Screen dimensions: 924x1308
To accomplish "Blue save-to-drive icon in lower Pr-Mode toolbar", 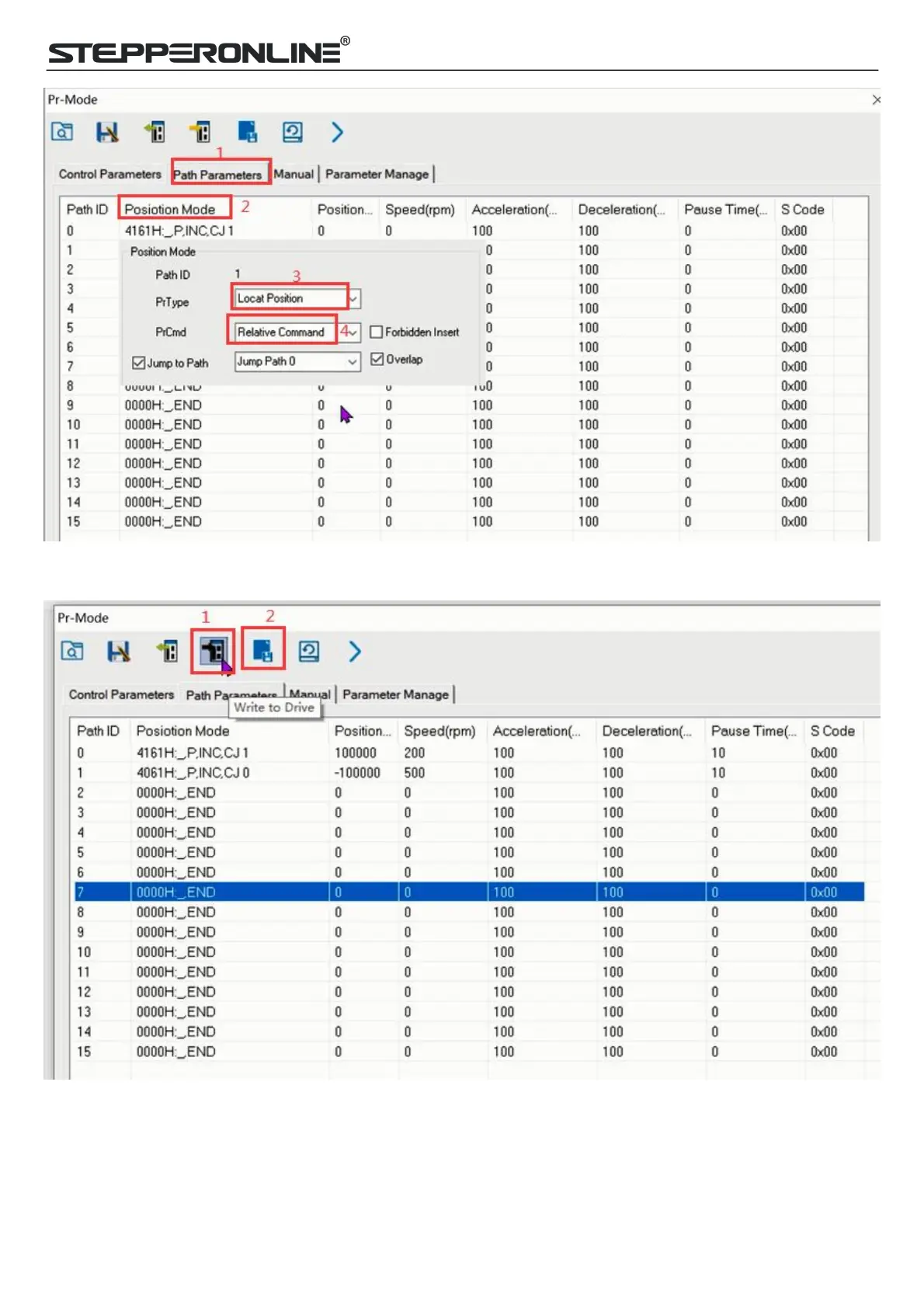I will 263,649.
